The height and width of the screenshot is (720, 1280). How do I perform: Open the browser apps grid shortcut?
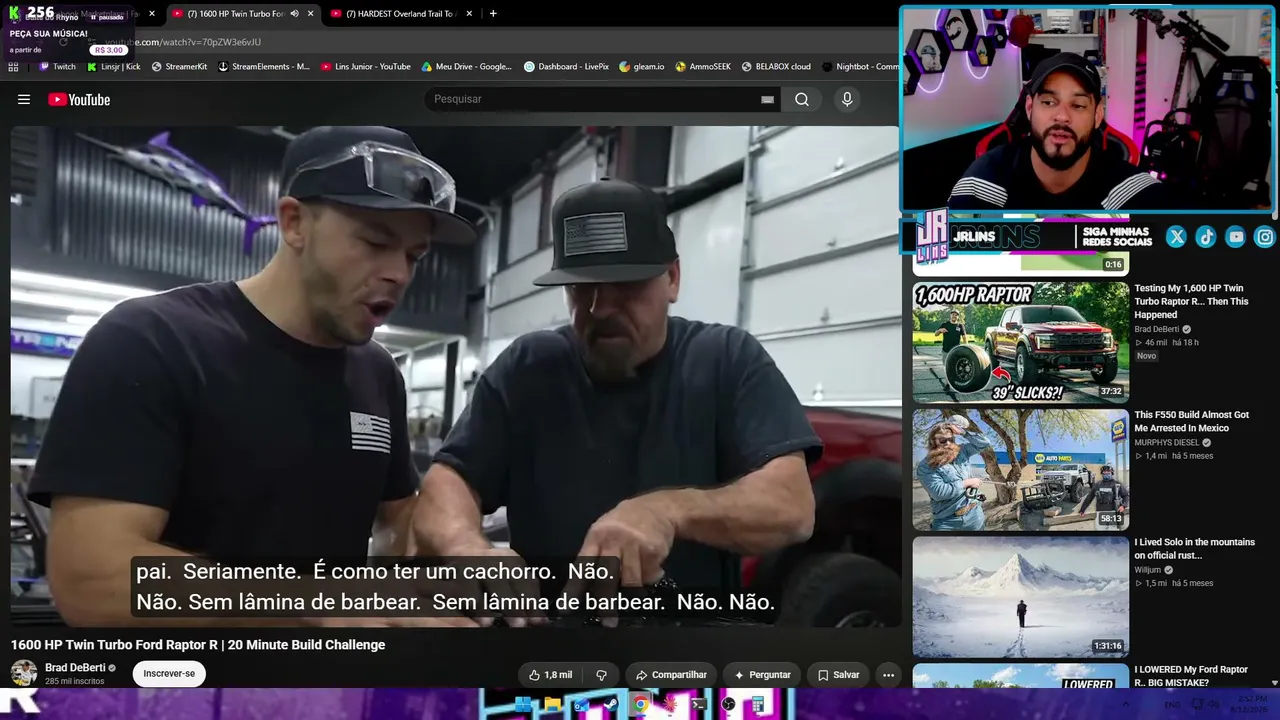[13, 67]
